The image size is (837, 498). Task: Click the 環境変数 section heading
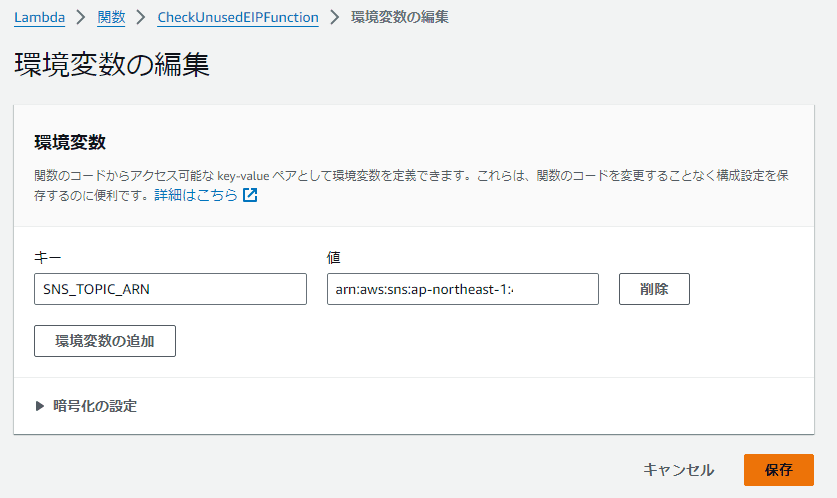pos(70,141)
